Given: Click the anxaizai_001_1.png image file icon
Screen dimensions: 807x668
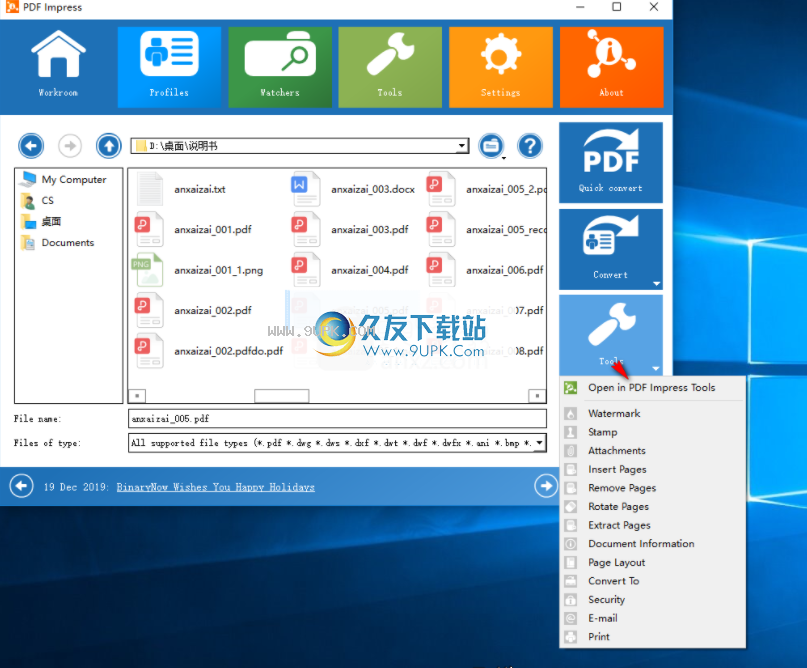Looking at the screenshot, I should pos(148,270).
